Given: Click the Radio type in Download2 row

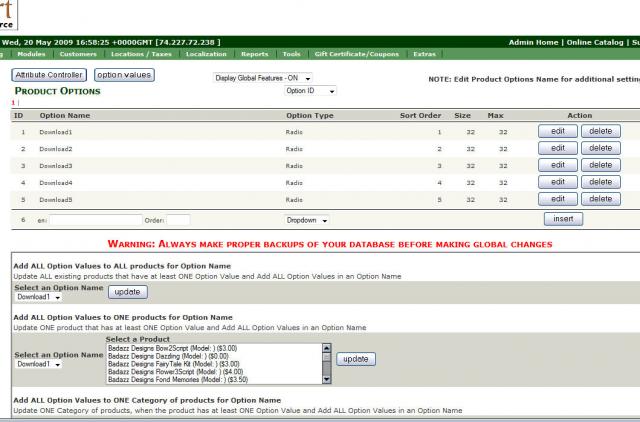Looking at the screenshot, I should click(x=294, y=149).
